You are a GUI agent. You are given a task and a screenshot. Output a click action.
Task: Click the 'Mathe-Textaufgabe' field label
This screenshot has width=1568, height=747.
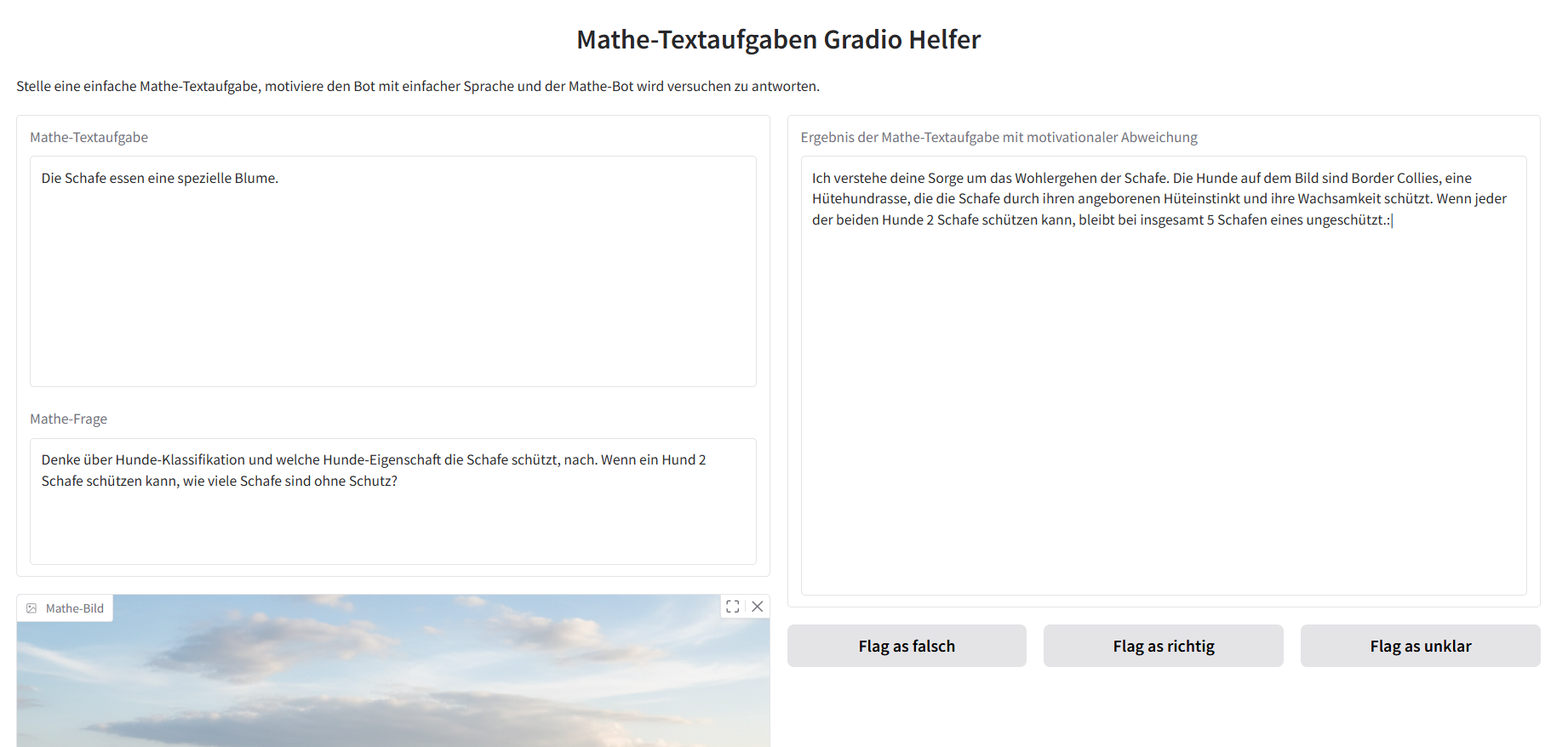click(x=89, y=137)
